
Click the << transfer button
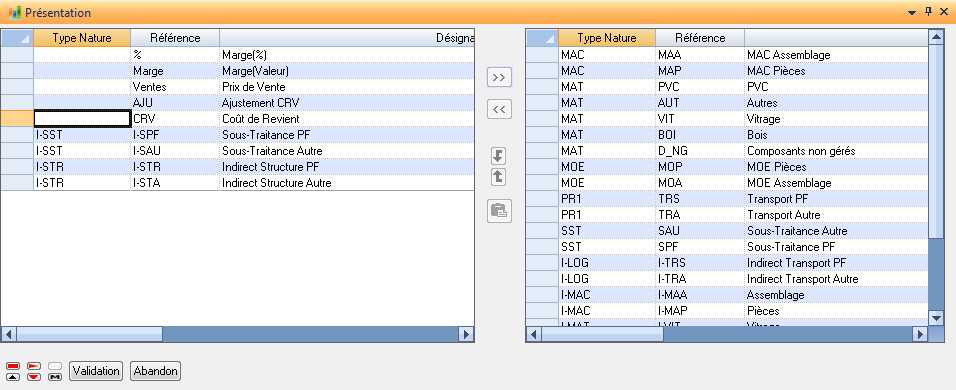(499, 110)
